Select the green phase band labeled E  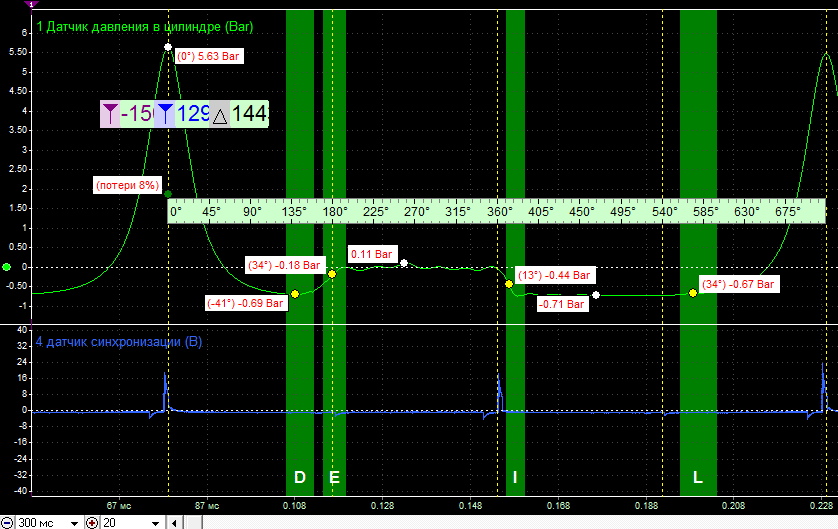[x=335, y=252]
